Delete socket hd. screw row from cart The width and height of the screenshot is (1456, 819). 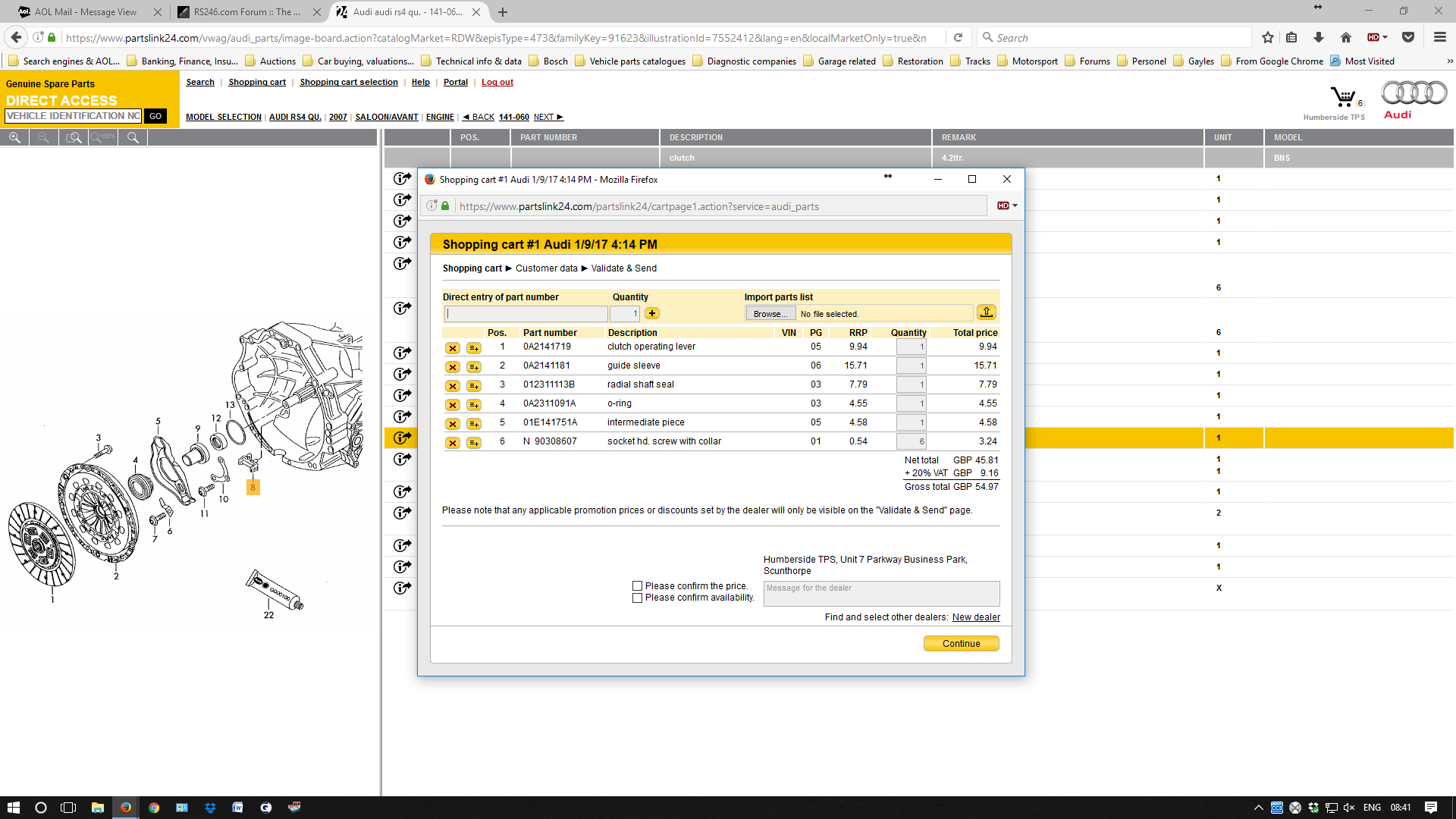coord(453,443)
